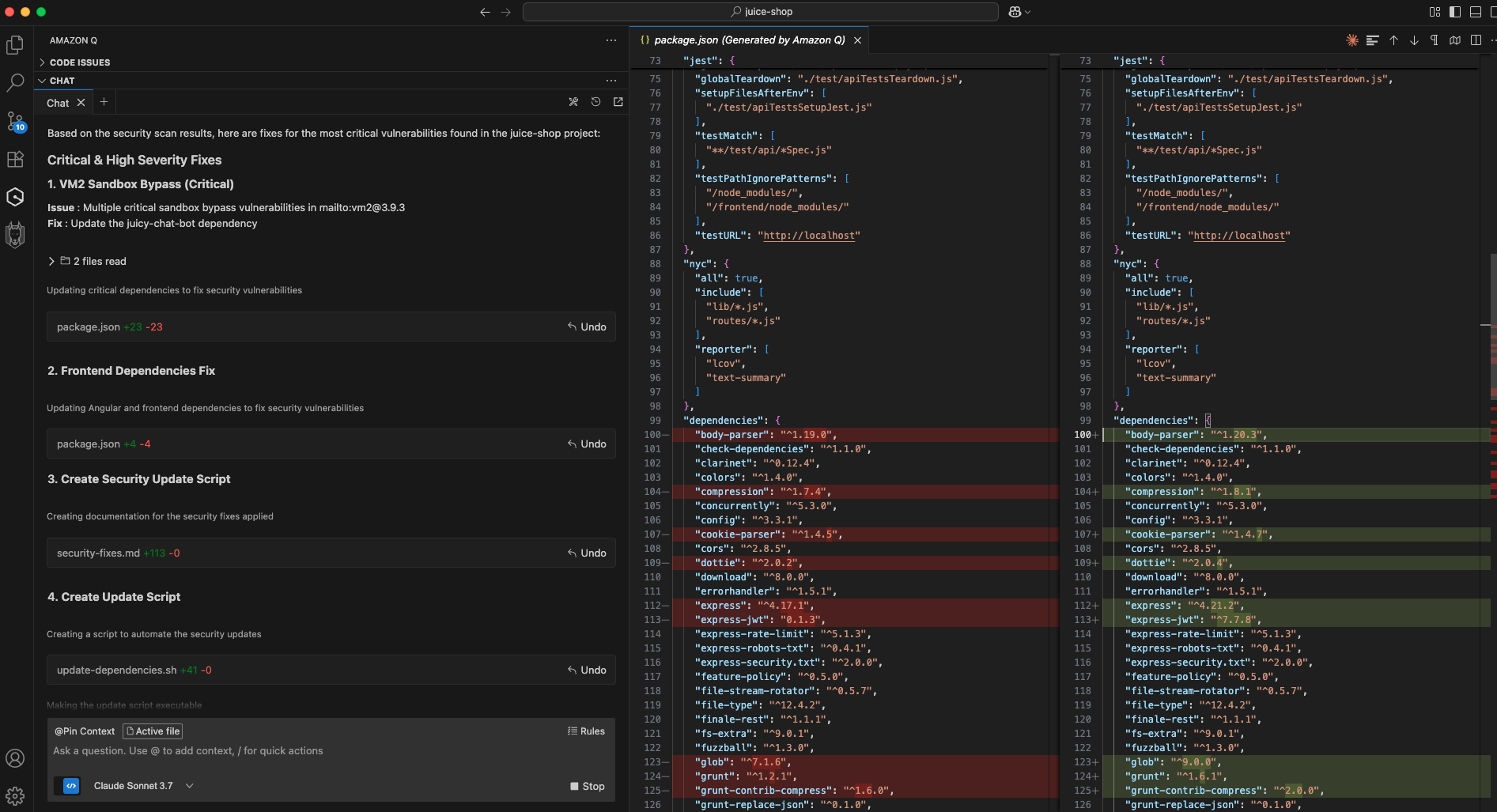Image resolution: width=1497 pixels, height=812 pixels.
Task: Click the chat history icon
Action: [x=595, y=102]
